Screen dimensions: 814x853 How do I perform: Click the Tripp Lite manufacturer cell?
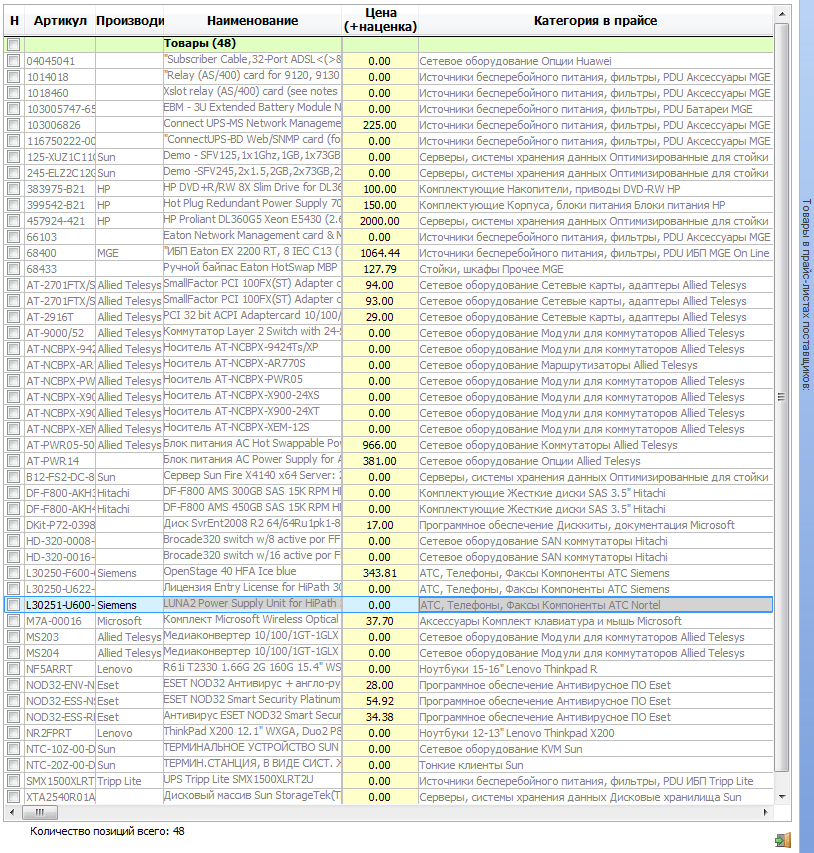click(x=130, y=781)
